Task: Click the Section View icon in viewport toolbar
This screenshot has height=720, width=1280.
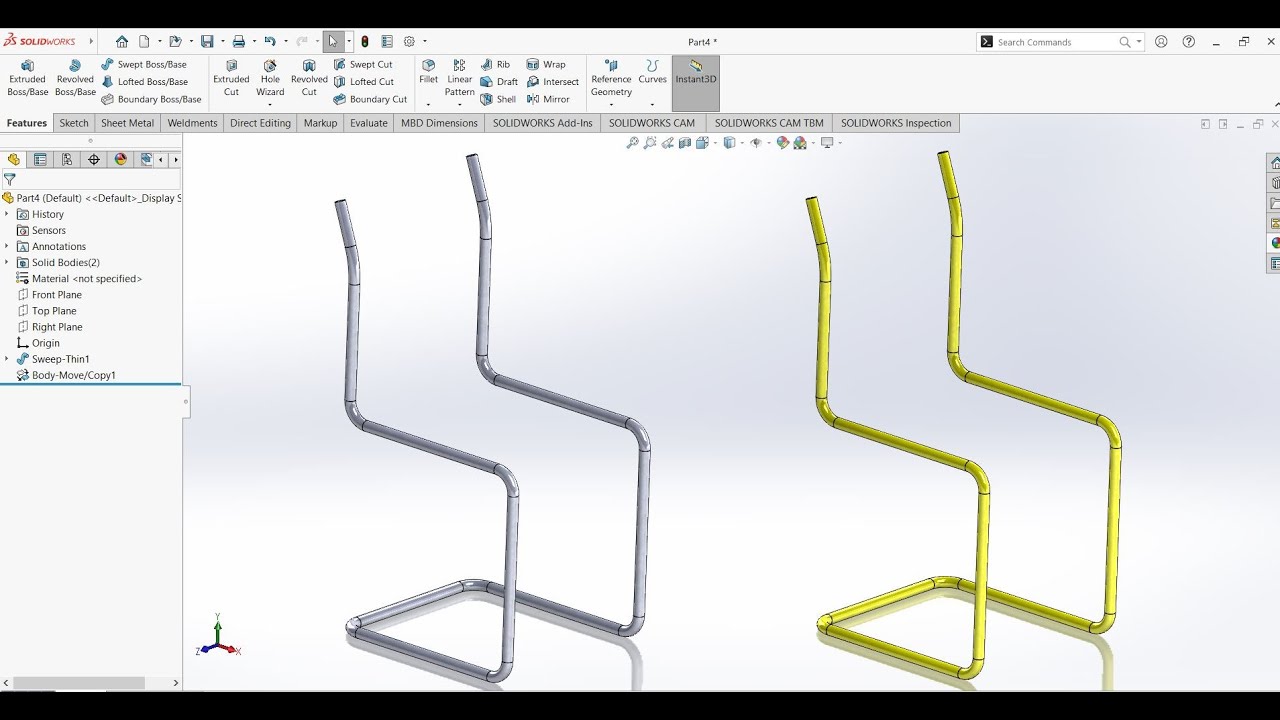Action: click(685, 143)
